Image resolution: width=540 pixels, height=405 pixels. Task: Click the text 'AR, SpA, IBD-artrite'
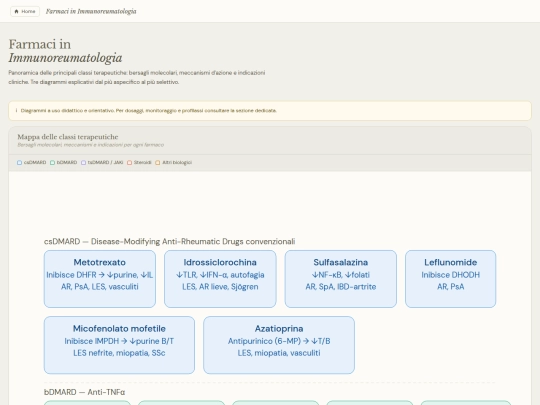(341, 287)
